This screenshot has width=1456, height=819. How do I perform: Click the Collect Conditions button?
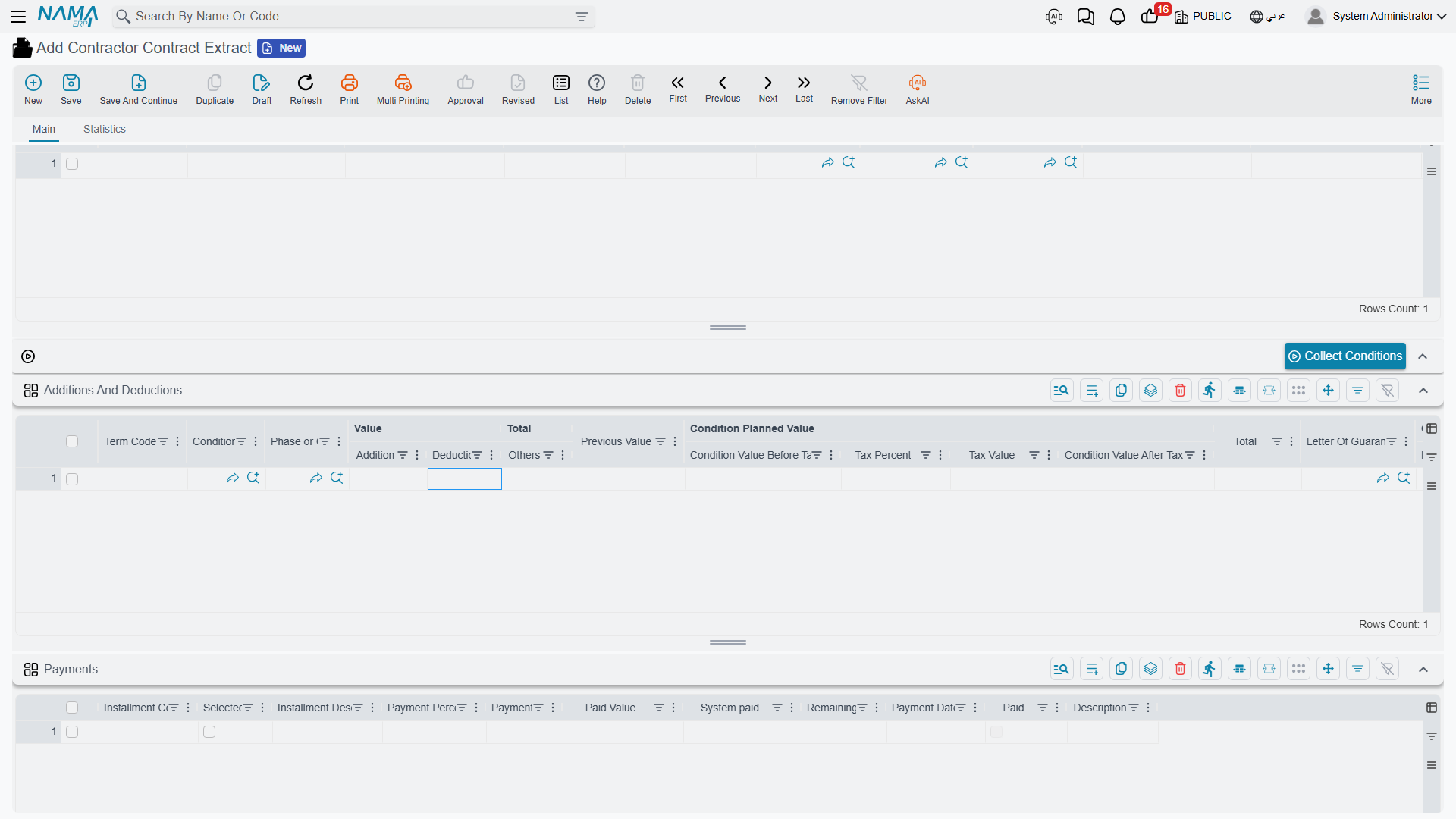[x=1345, y=356]
